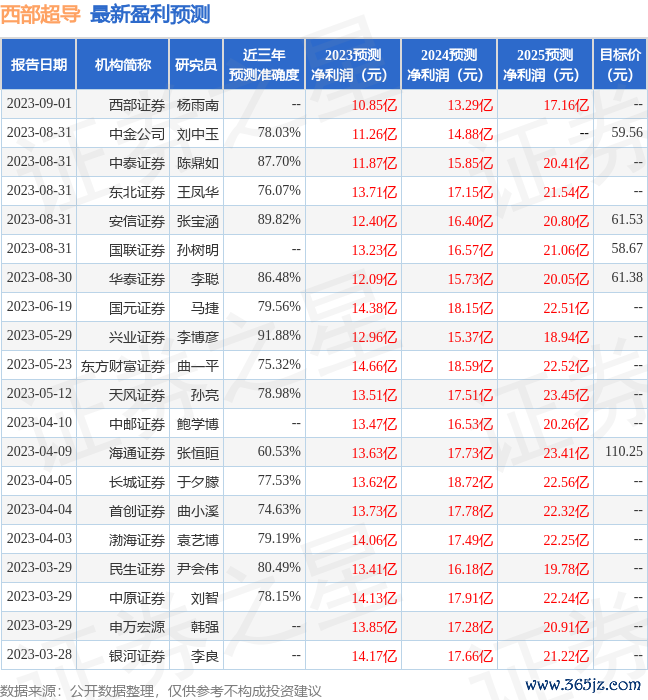Click the 60.53% accuracy value
The height and width of the screenshot is (700, 648).
(279, 451)
